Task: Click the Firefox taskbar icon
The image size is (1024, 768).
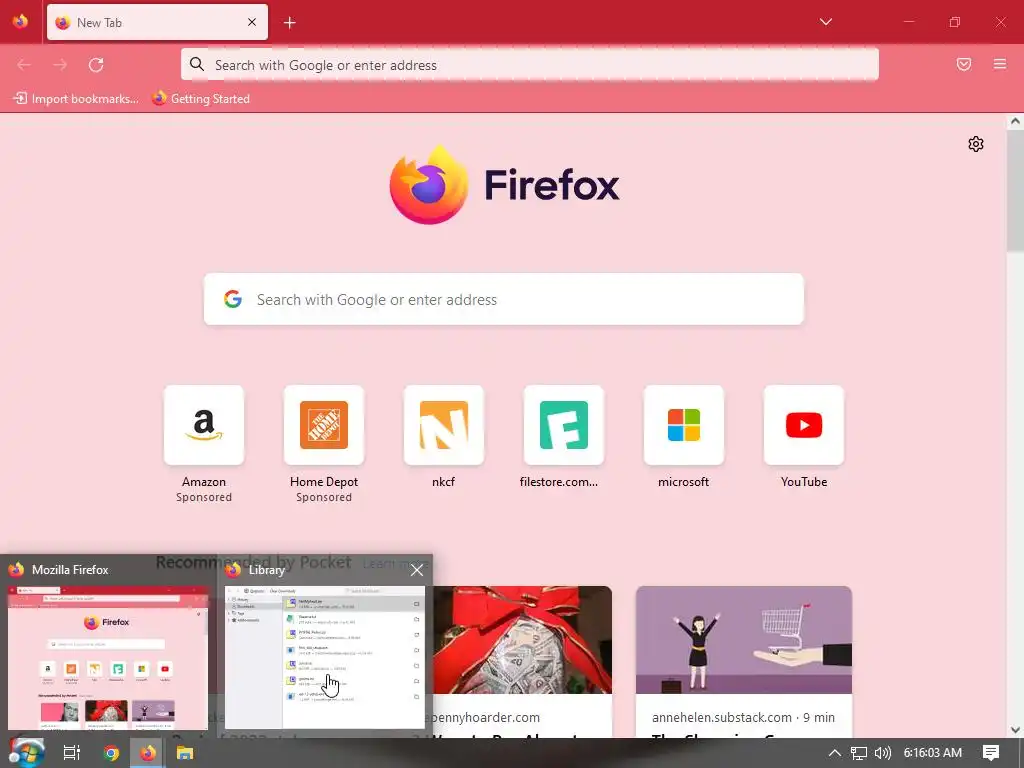Action: 148,753
